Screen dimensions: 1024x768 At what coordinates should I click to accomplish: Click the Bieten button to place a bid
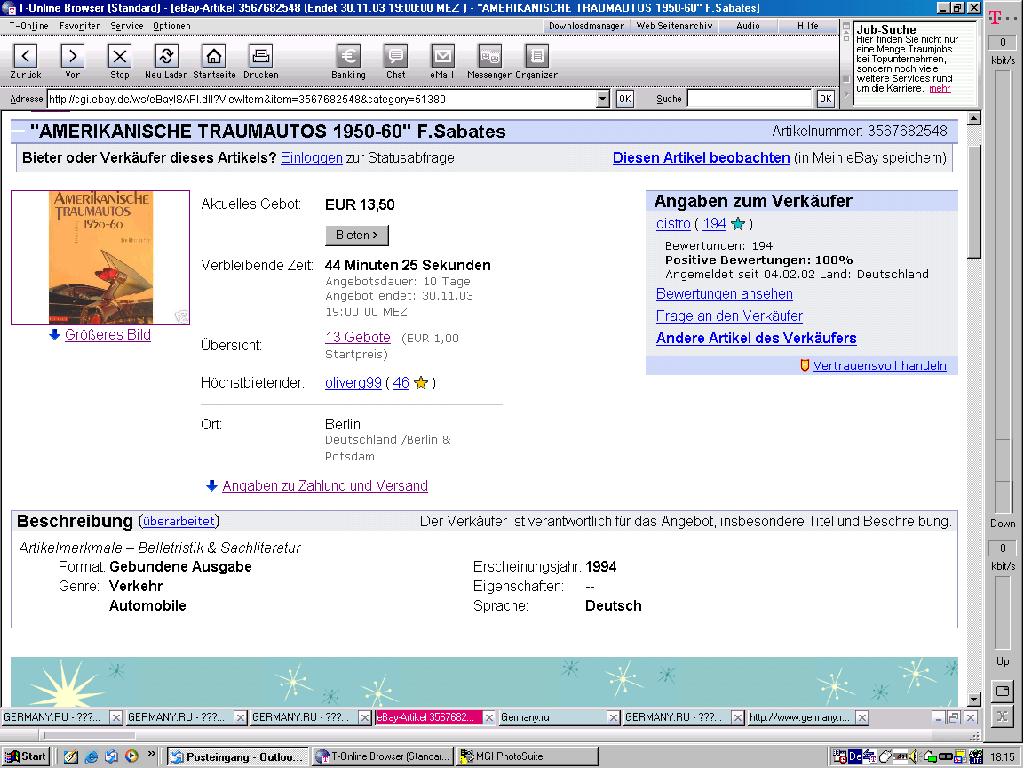357,235
